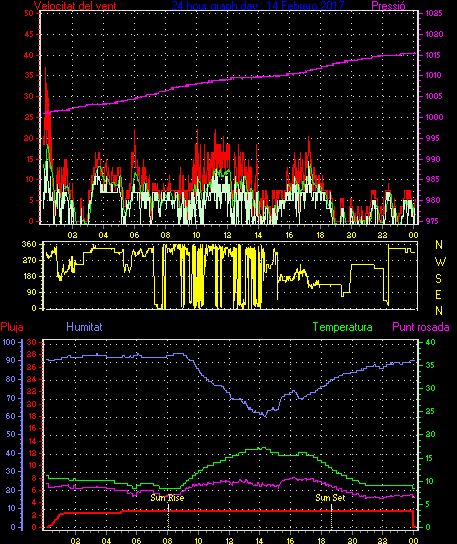Click the 'E' wind direction label
This screenshot has height=544, width=457.
tap(438, 295)
